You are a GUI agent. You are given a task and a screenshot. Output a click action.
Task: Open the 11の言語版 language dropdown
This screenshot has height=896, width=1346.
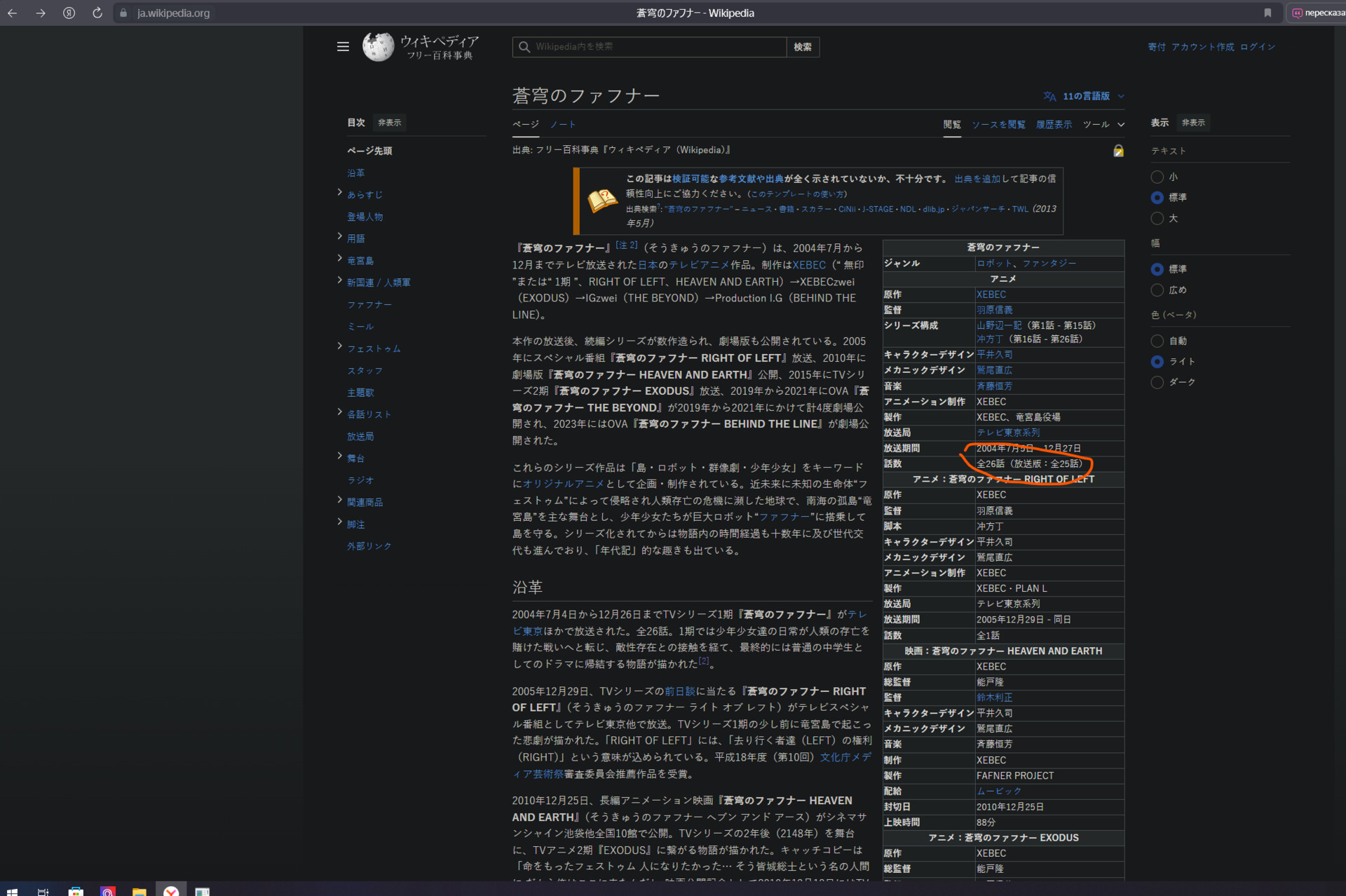(x=1084, y=96)
